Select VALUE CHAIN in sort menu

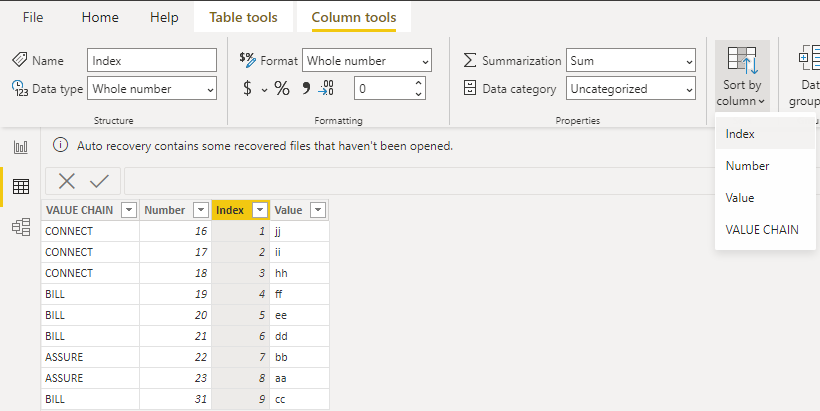(x=762, y=230)
